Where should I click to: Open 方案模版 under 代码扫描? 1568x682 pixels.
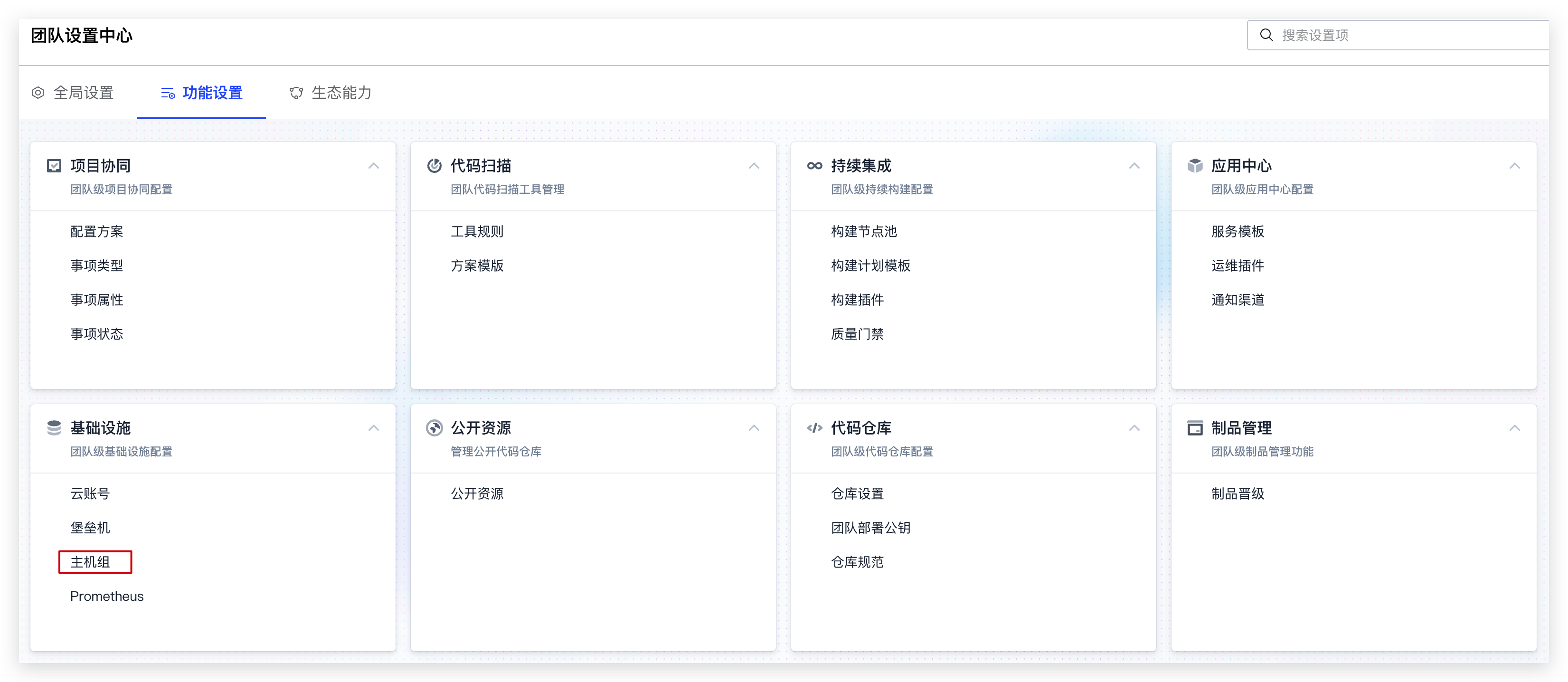(477, 265)
